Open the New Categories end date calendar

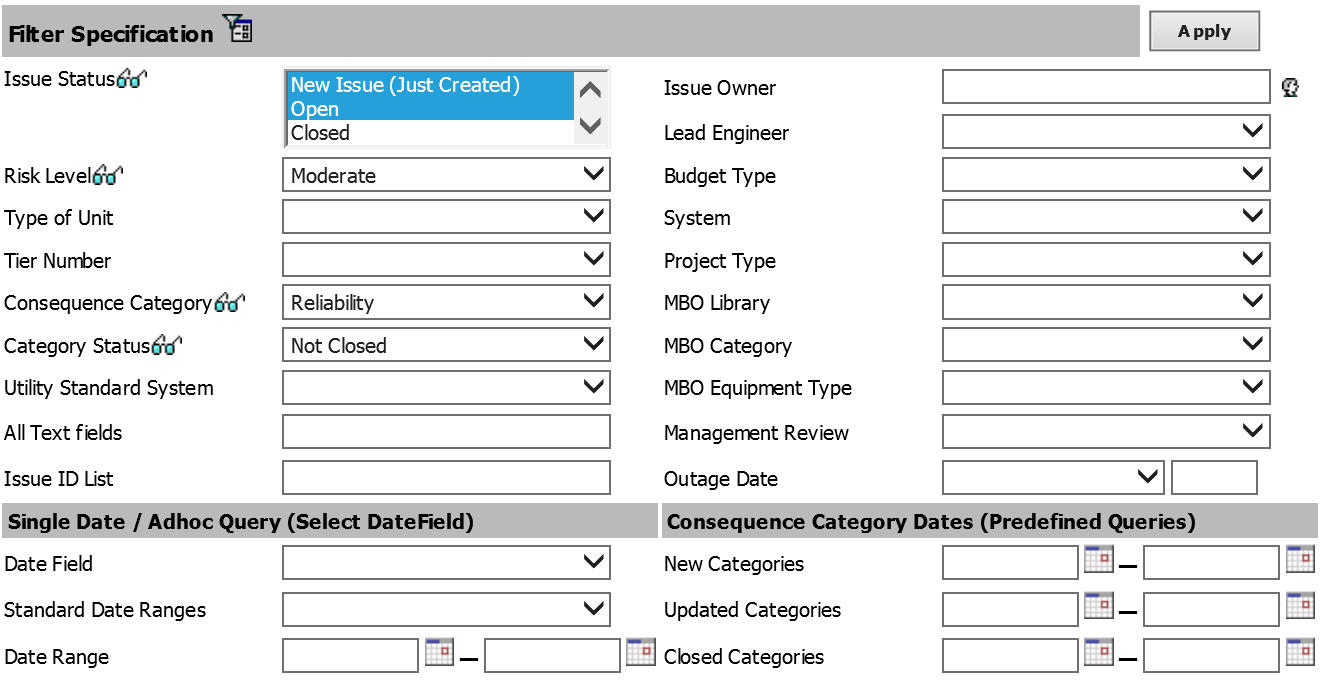(1301, 559)
